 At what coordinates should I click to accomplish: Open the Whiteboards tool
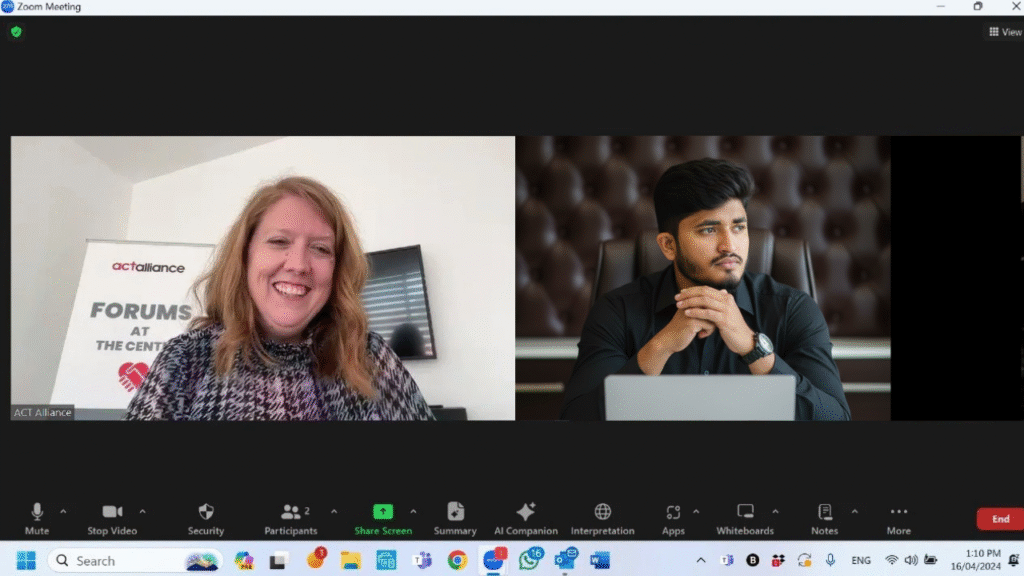[x=745, y=516]
